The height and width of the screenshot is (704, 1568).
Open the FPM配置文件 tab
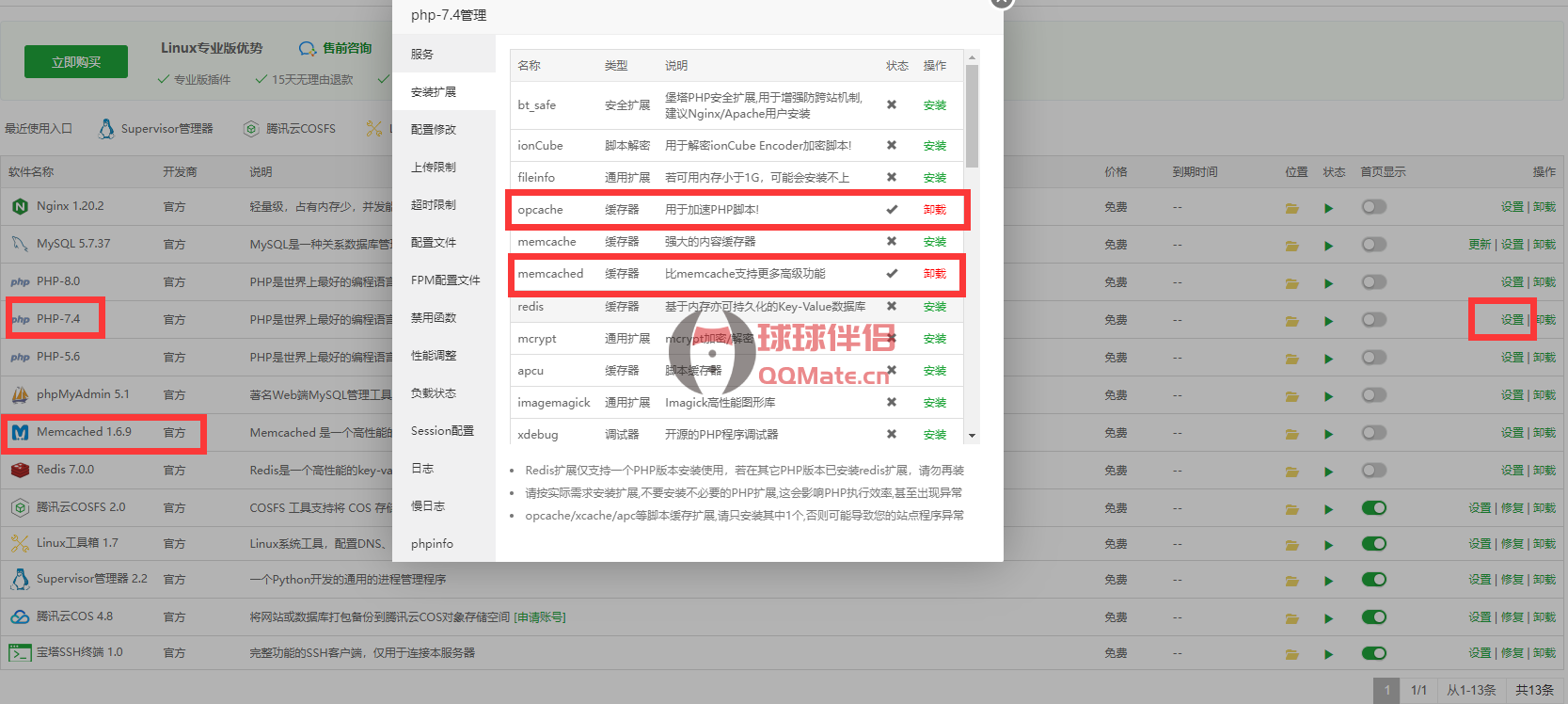click(444, 280)
